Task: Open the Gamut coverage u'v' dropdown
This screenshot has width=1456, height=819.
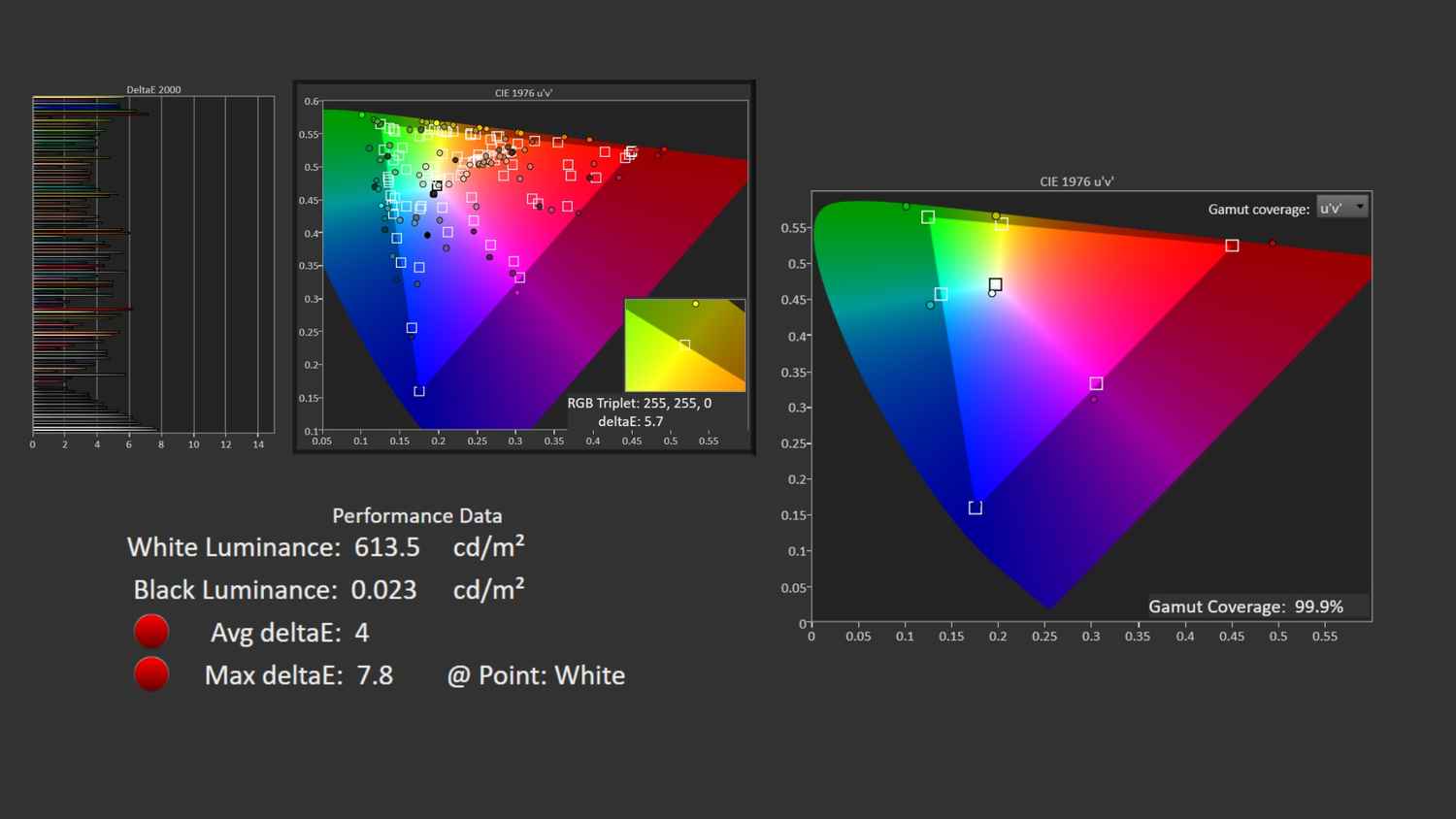Action: pos(1342,208)
